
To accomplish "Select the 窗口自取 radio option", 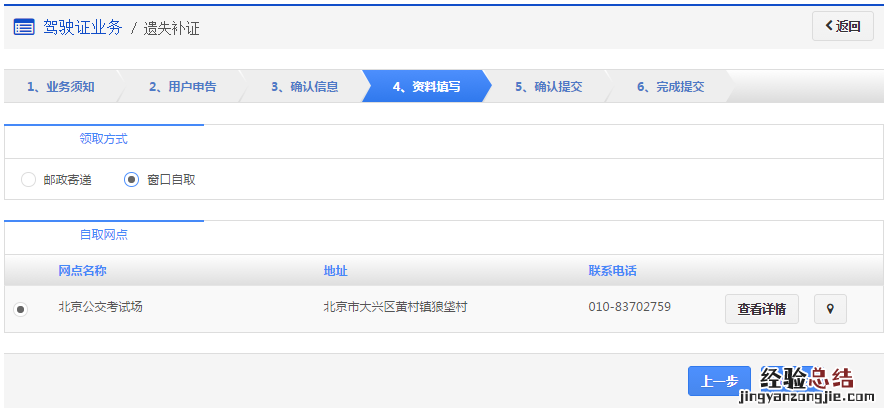I will pyautogui.click(x=131, y=180).
